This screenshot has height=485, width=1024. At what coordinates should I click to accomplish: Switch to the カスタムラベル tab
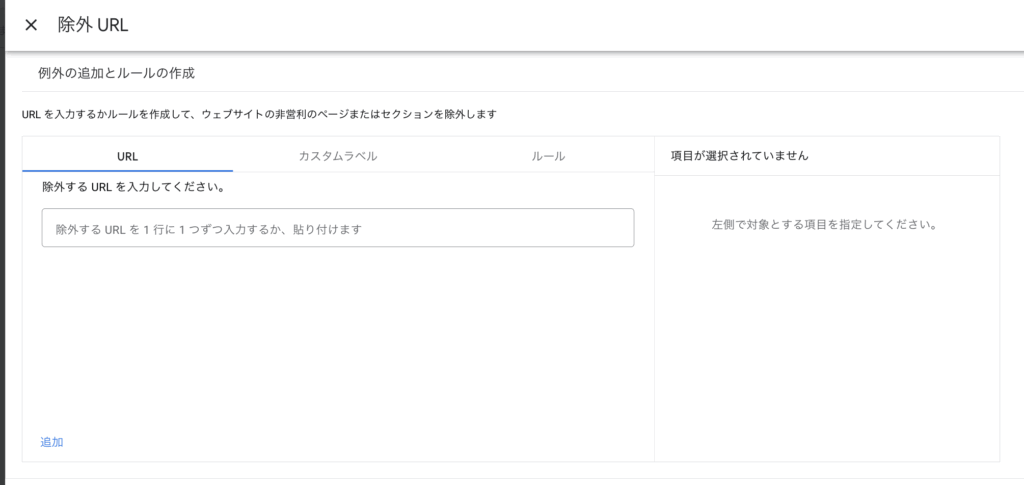[x=338, y=156]
